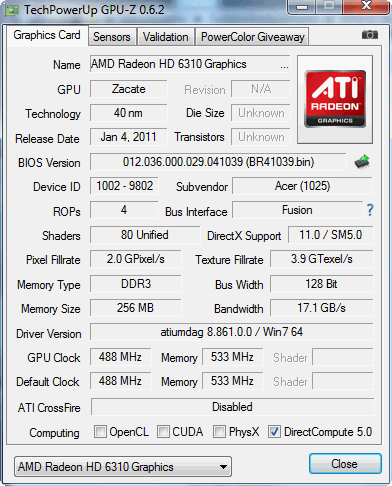Image resolution: width=392 pixels, height=486 pixels.
Task: Click the ellipsis lookup button beside Name
Action: click(x=284, y=65)
